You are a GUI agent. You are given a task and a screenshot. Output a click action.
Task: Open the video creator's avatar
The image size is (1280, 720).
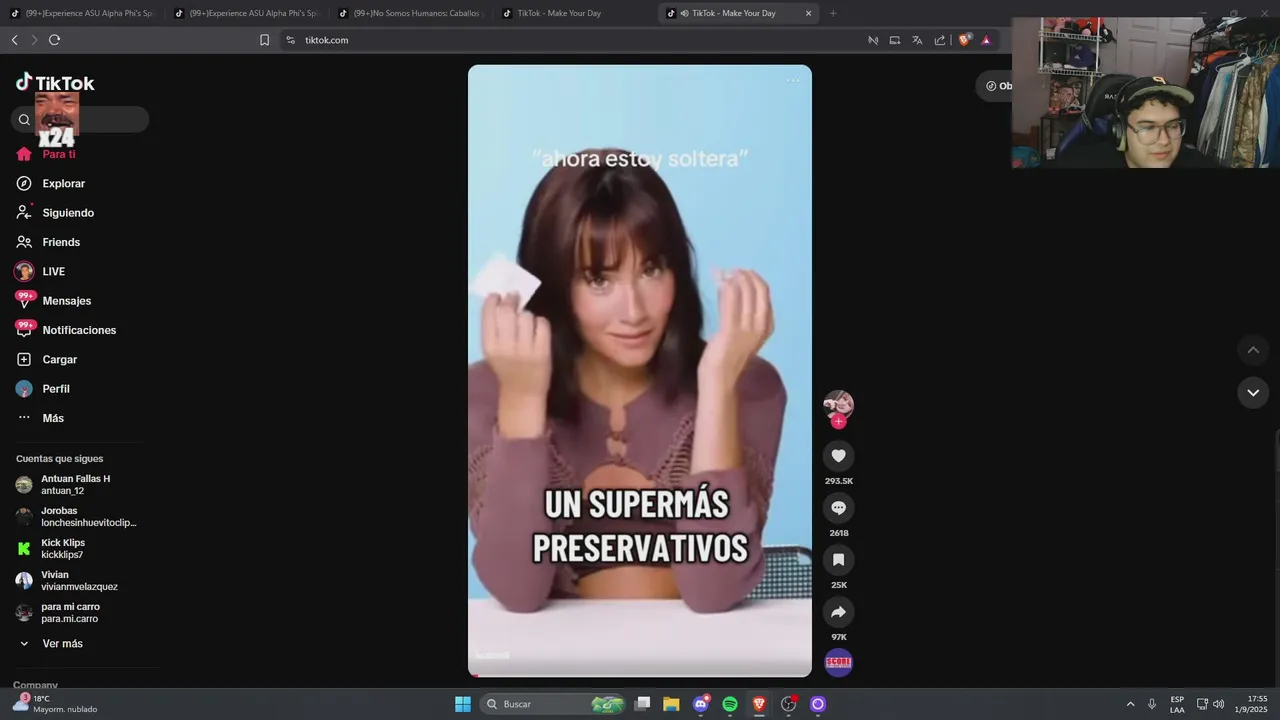pyautogui.click(x=838, y=404)
